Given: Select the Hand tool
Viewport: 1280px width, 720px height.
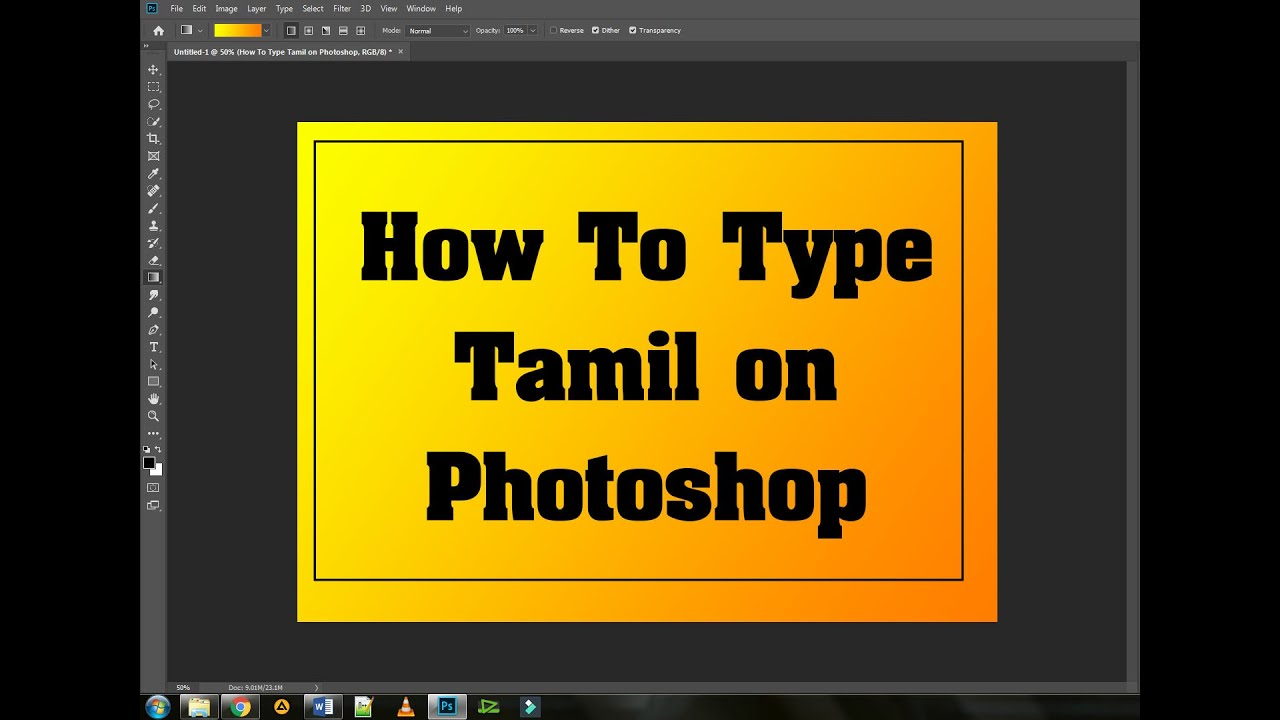Looking at the screenshot, I should coord(153,399).
